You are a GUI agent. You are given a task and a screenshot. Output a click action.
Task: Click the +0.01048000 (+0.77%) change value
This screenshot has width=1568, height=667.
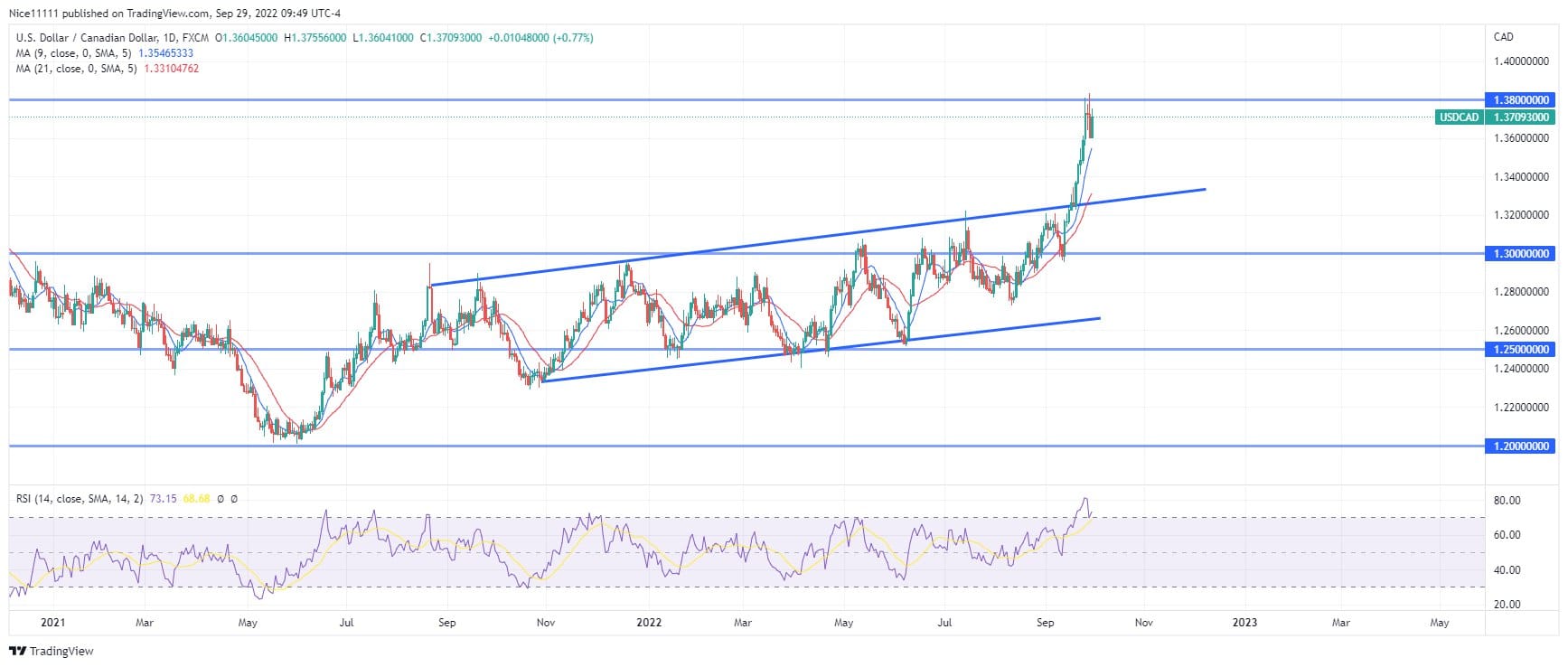(x=540, y=38)
